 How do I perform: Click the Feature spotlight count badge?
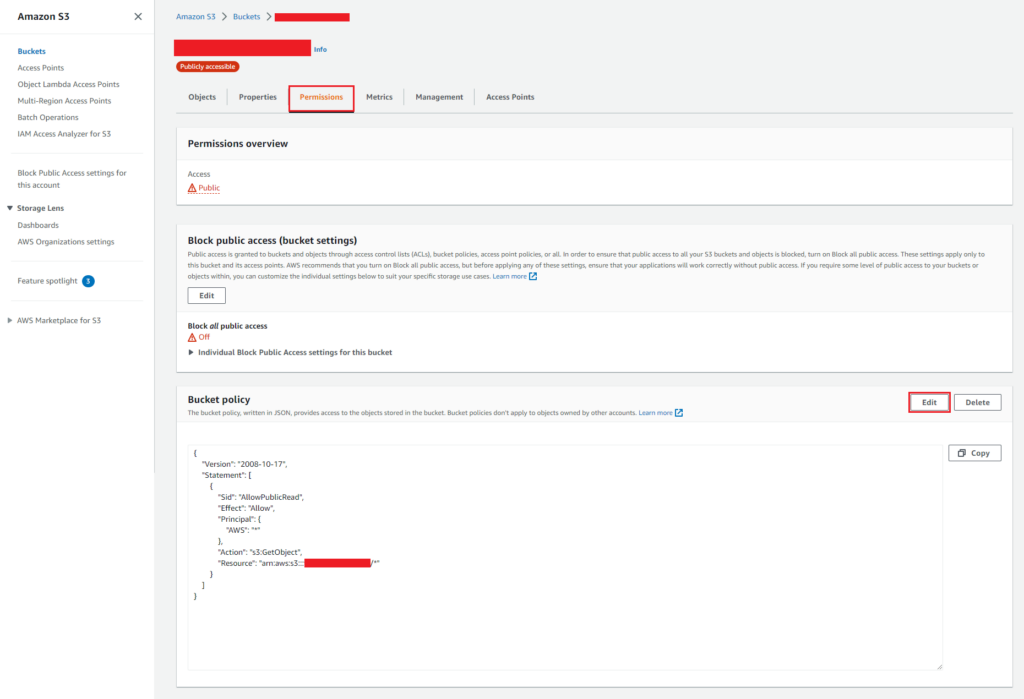pyautogui.click(x=88, y=281)
